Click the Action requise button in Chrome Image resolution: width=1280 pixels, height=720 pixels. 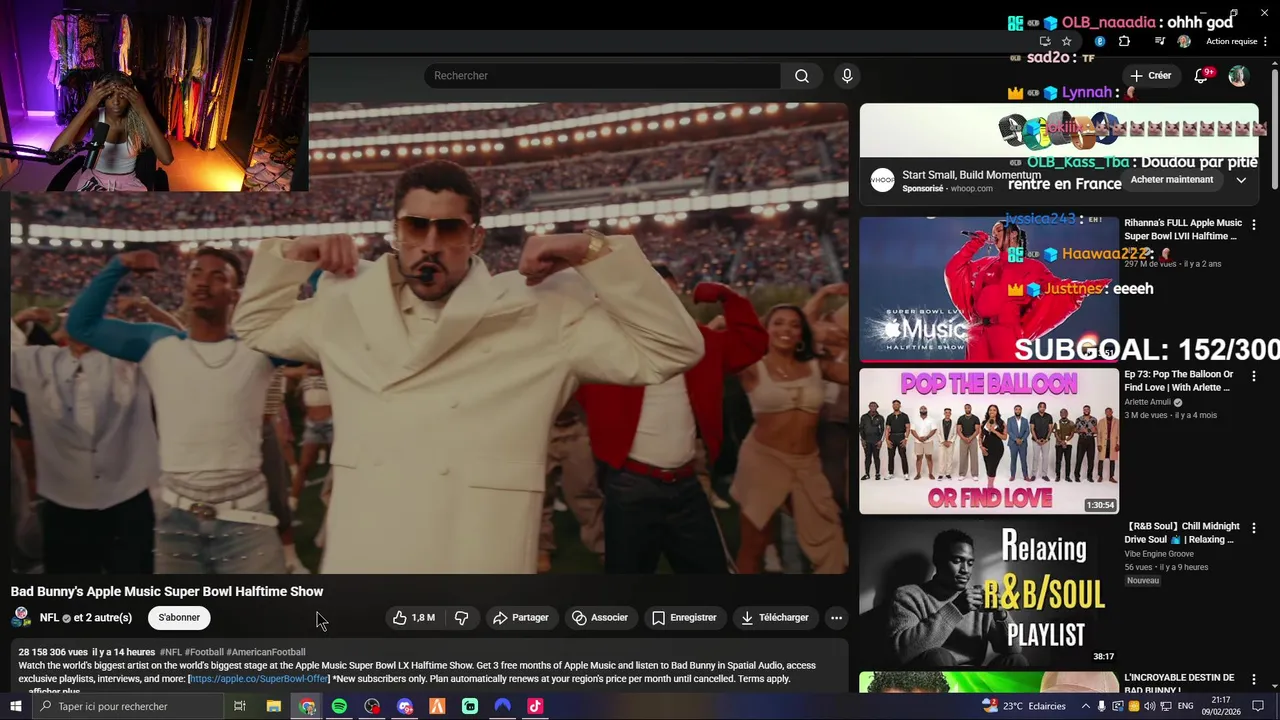point(1231,41)
